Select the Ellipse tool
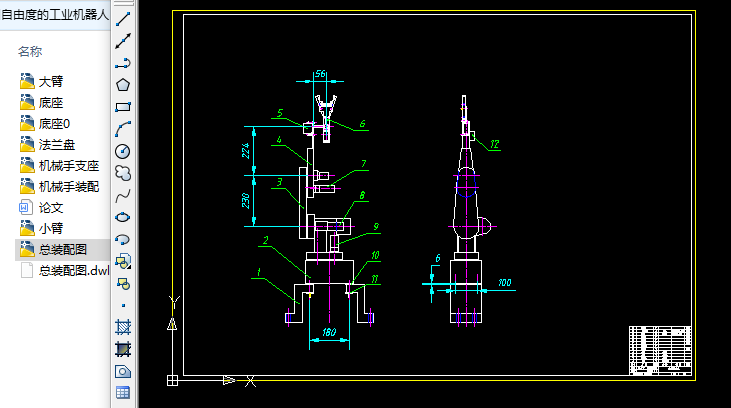 (x=123, y=217)
